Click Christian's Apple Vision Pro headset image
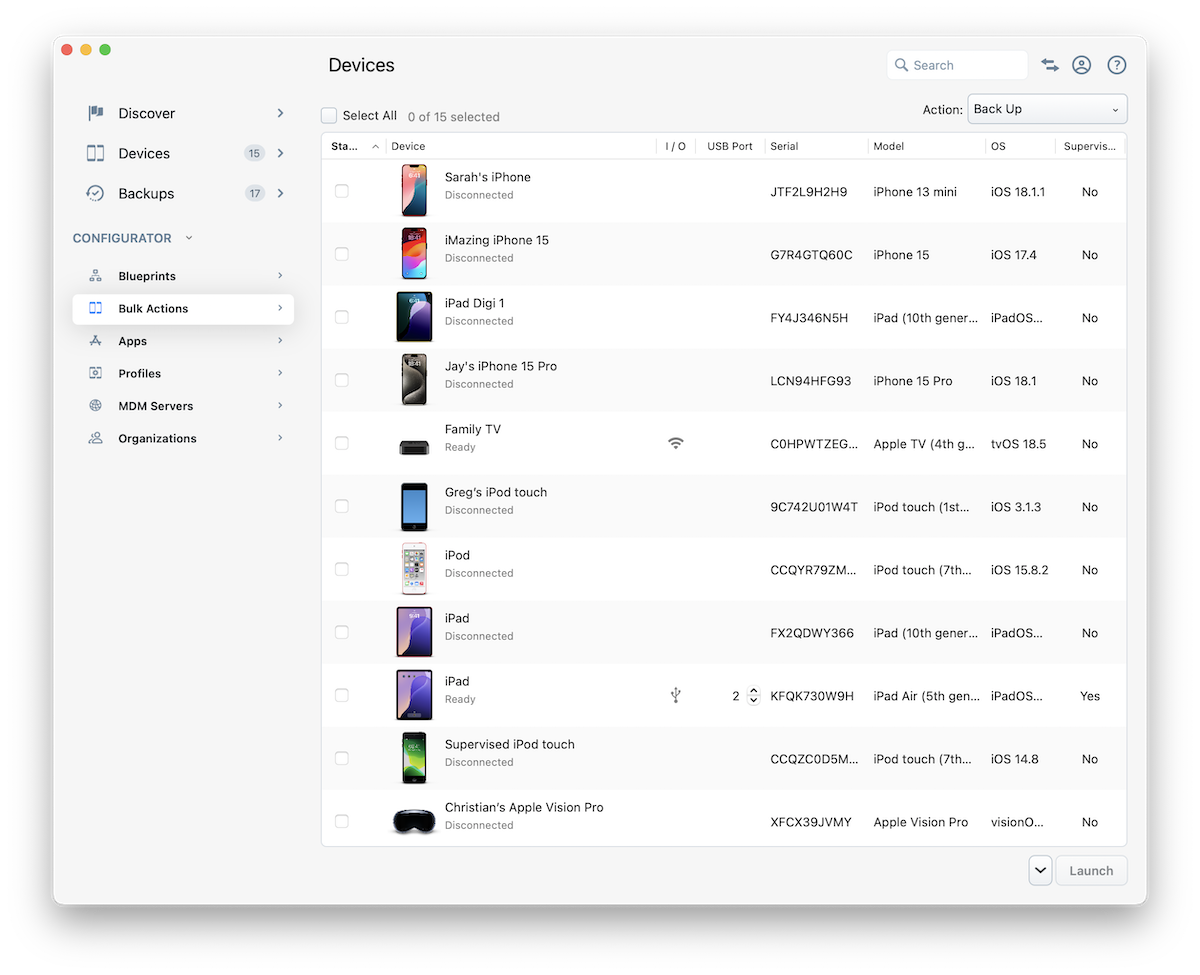 pyautogui.click(x=414, y=821)
